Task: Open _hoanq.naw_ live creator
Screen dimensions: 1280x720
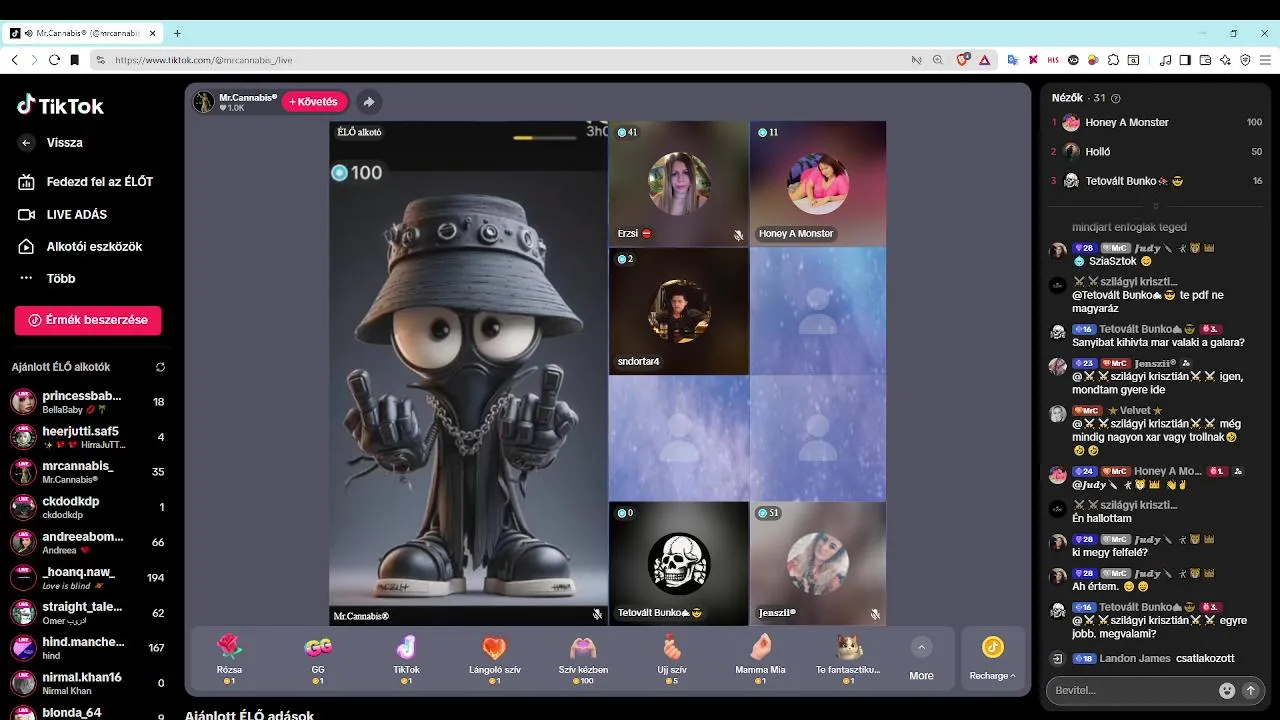Action: pyautogui.click(x=88, y=578)
